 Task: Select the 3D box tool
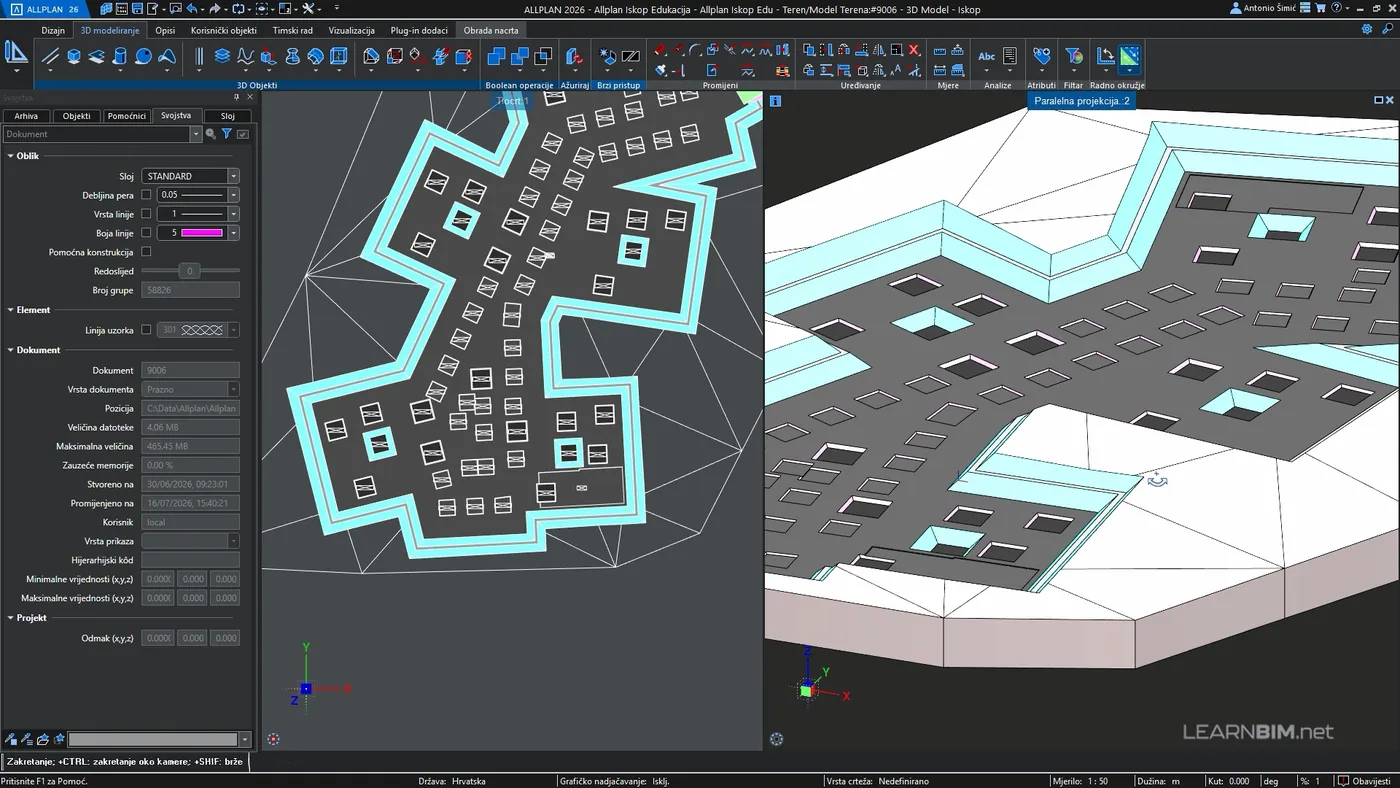pyautogui.click(x=74, y=57)
